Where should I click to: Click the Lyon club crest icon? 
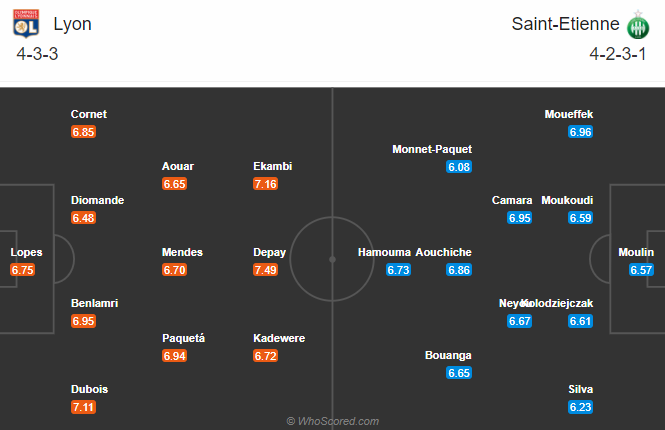(x=26, y=23)
